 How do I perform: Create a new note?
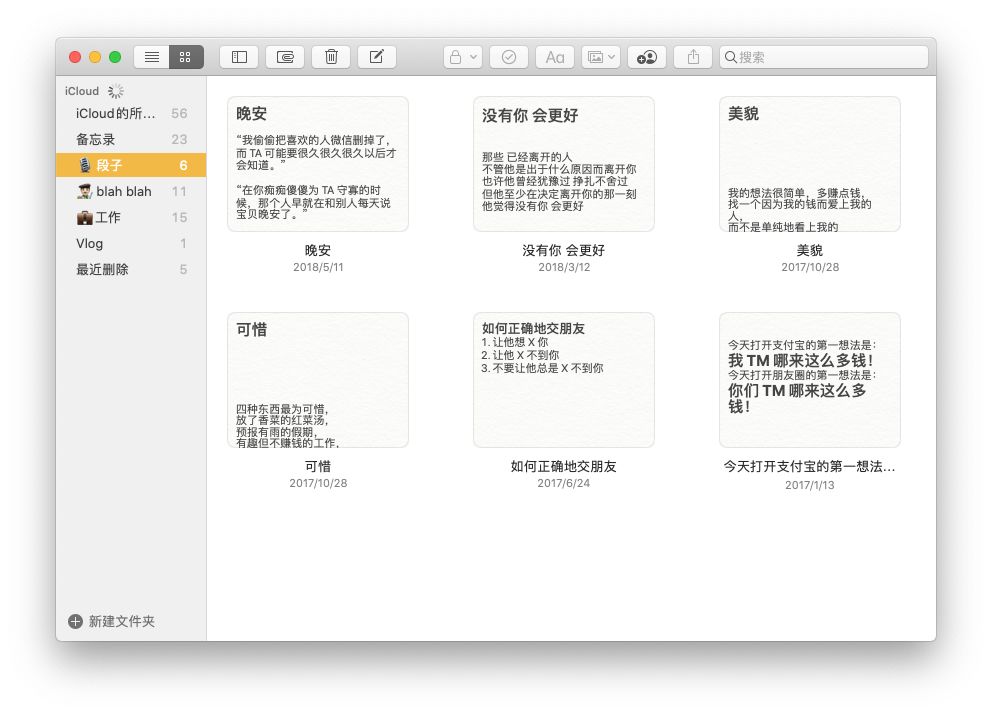(x=377, y=57)
